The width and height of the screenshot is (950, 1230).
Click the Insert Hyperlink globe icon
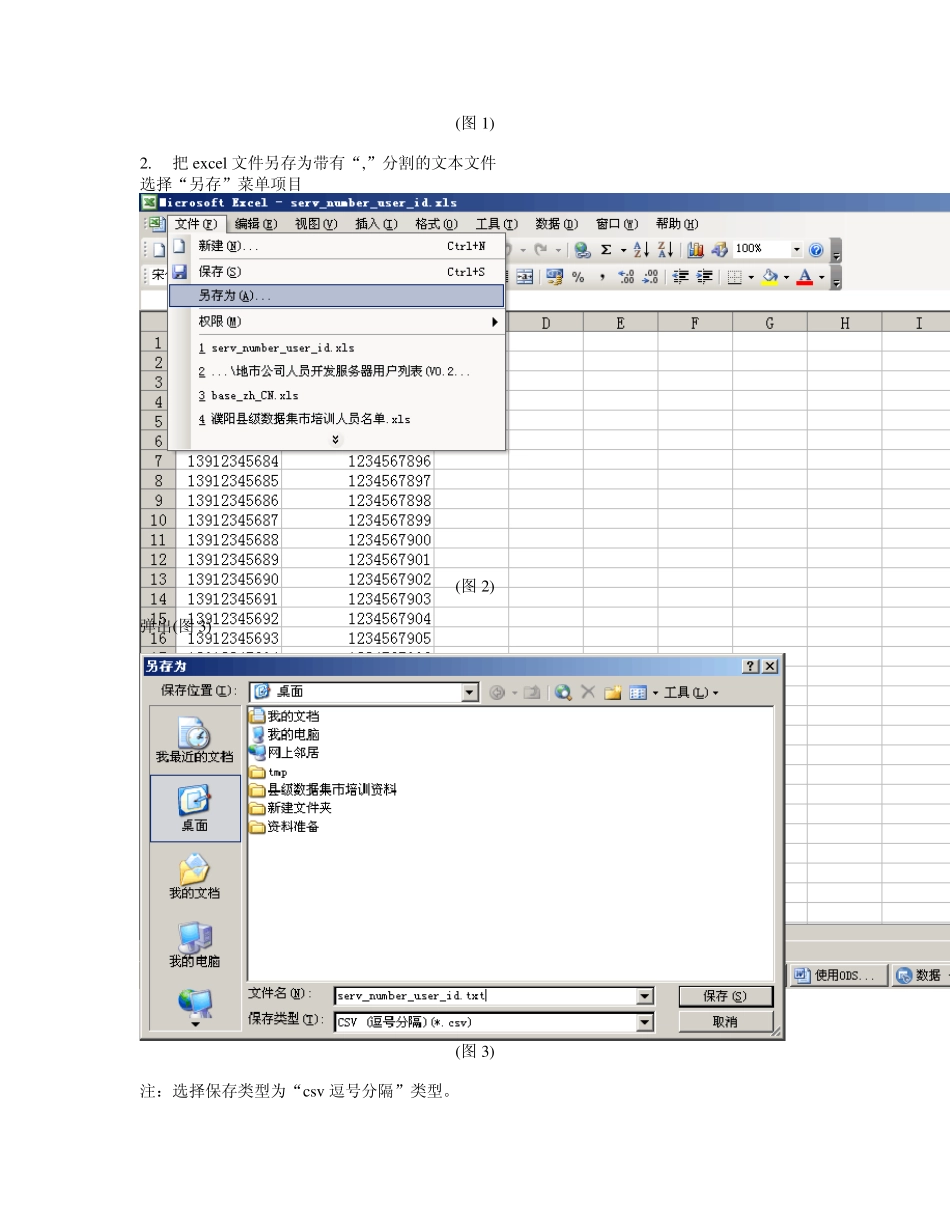click(582, 250)
